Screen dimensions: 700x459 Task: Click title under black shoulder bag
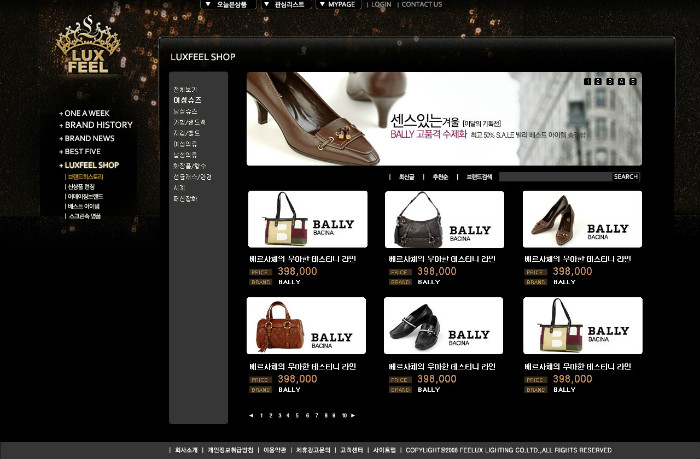442,259
